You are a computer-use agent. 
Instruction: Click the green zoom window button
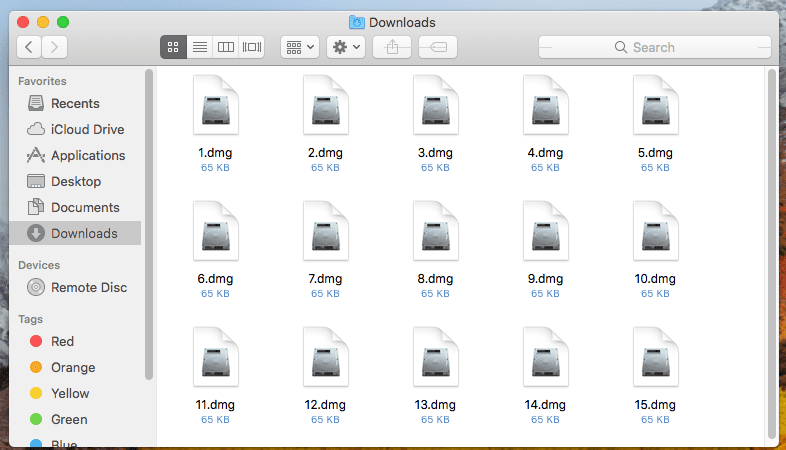click(63, 22)
